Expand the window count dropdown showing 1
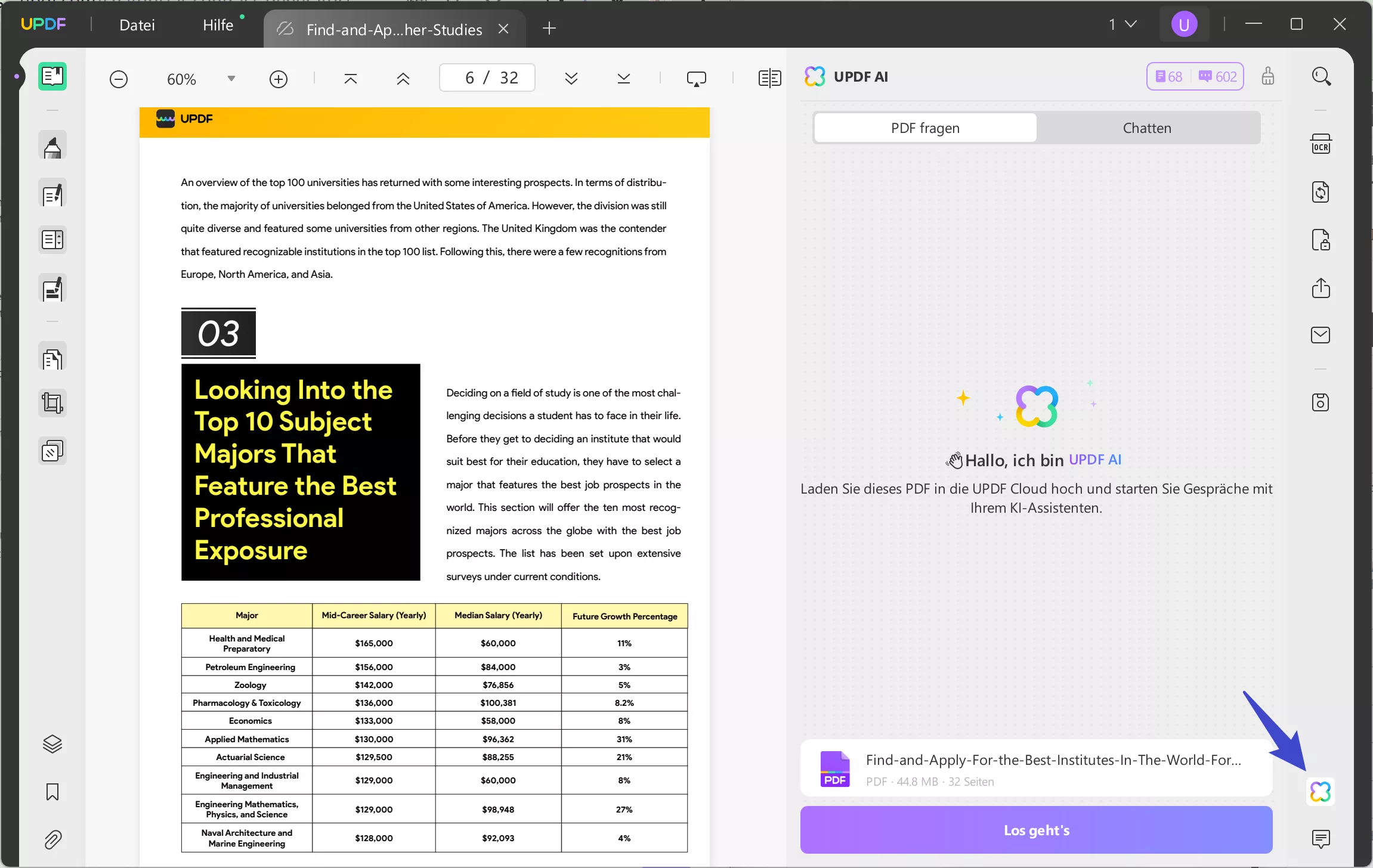The height and width of the screenshot is (868, 1373). pos(1122,24)
